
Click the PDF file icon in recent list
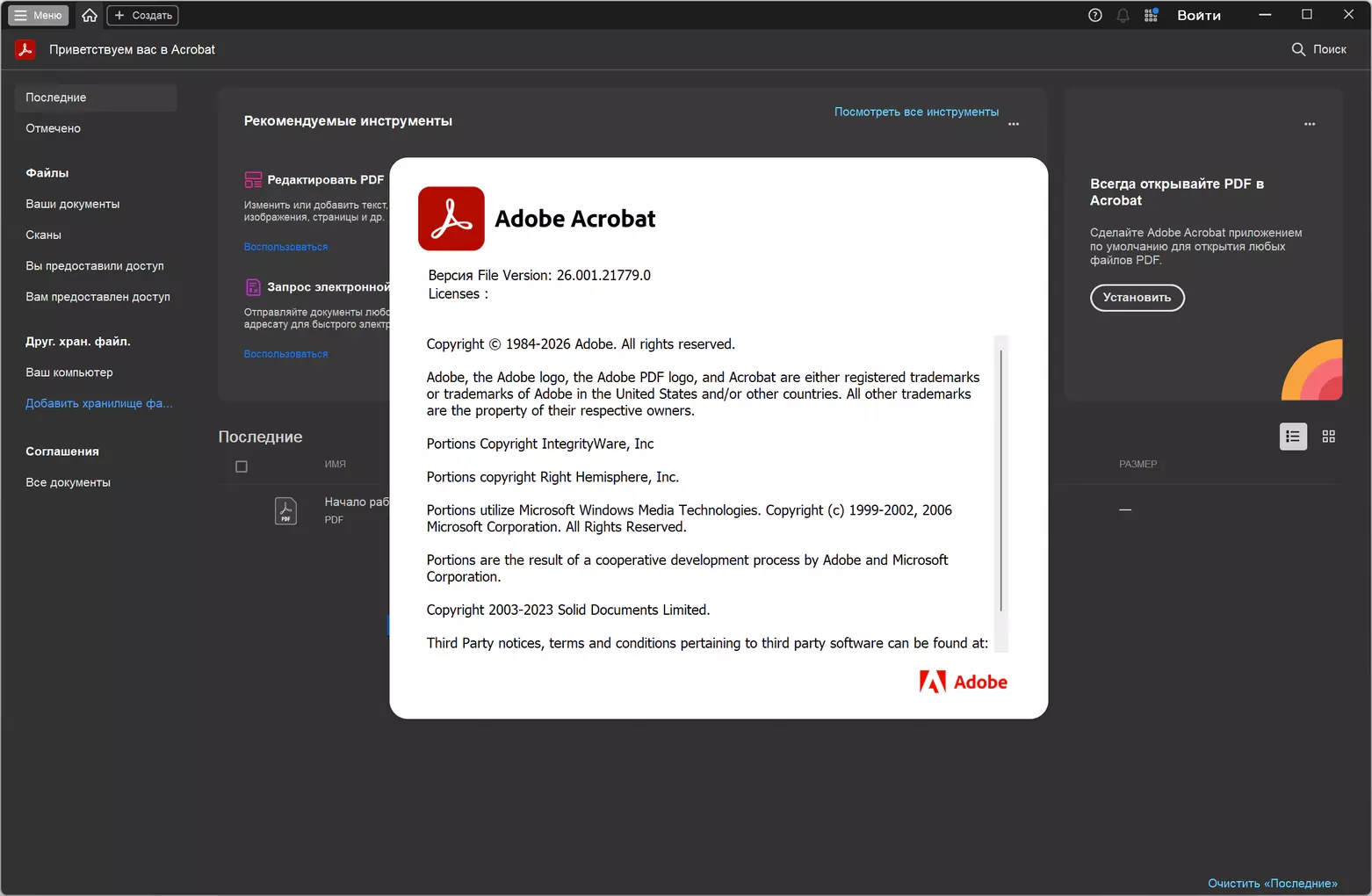pos(285,510)
